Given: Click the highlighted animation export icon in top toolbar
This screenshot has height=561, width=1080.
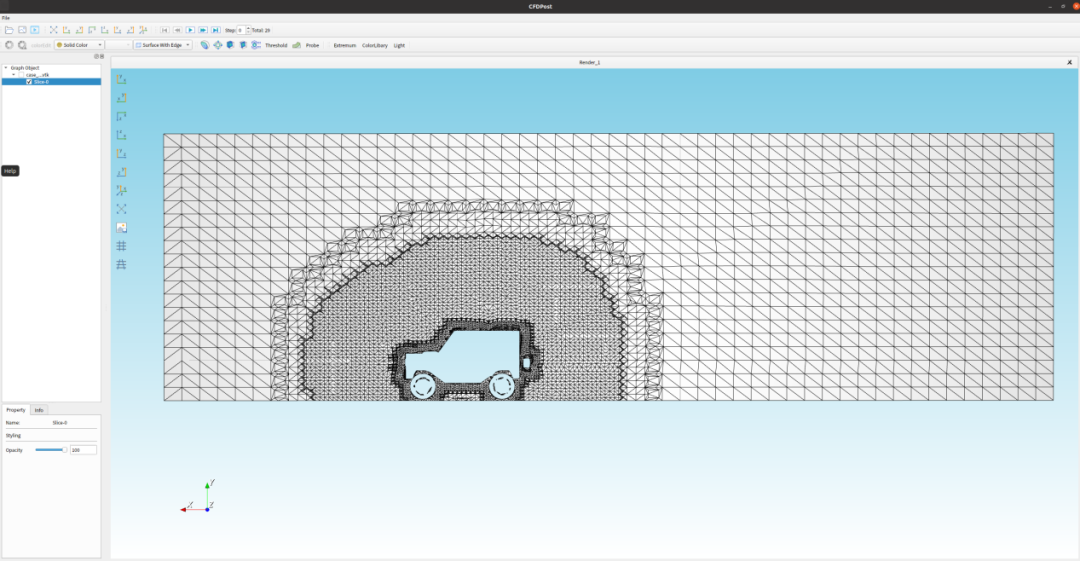Looking at the screenshot, I should 34,30.
